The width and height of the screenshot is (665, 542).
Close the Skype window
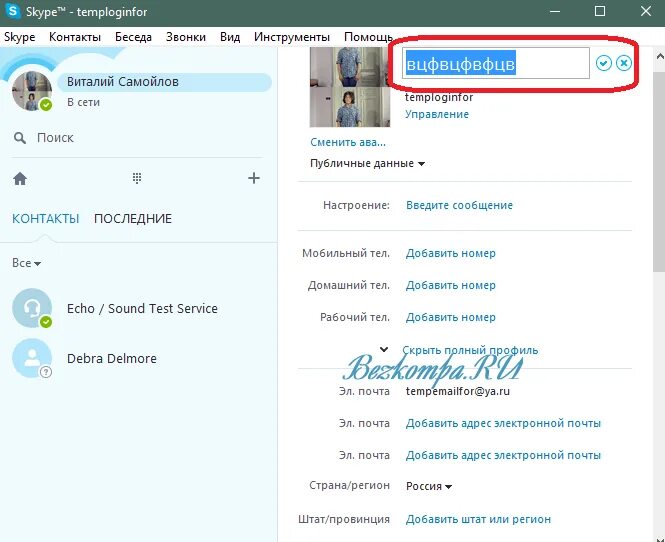[645, 11]
